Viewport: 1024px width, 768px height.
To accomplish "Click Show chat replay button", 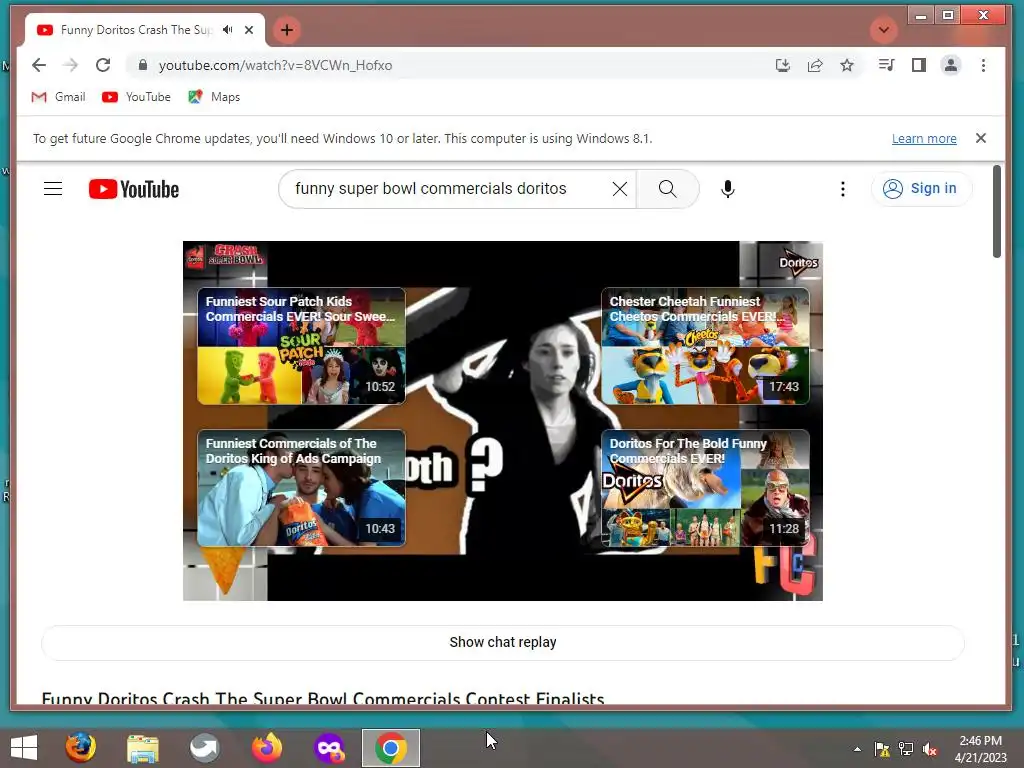I will tap(503, 643).
